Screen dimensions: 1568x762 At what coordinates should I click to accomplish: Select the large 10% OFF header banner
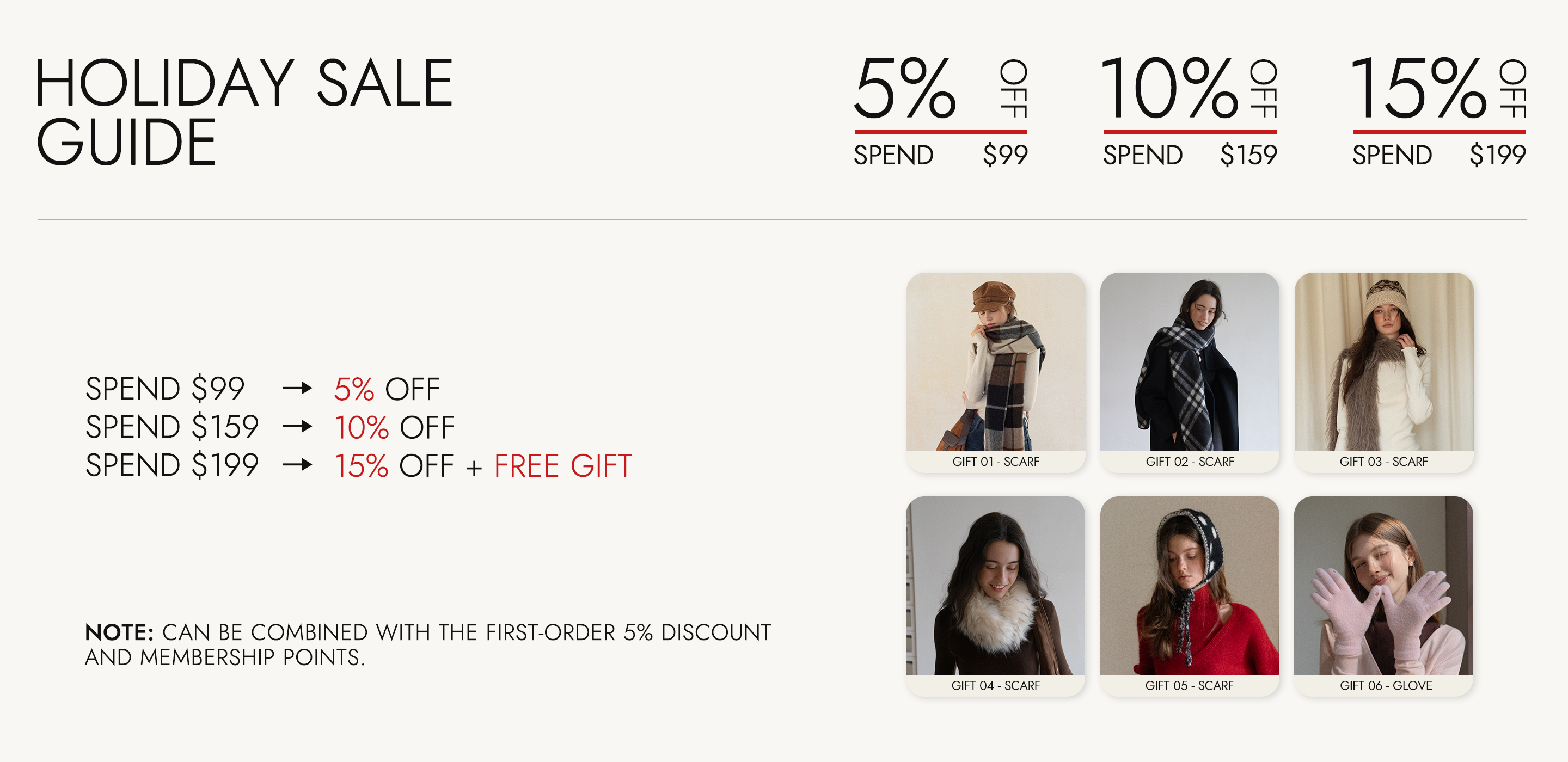(x=1190, y=89)
